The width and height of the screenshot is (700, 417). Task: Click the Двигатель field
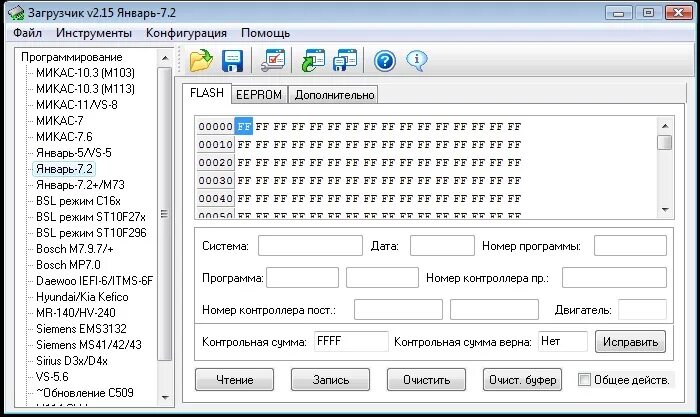tap(642, 309)
